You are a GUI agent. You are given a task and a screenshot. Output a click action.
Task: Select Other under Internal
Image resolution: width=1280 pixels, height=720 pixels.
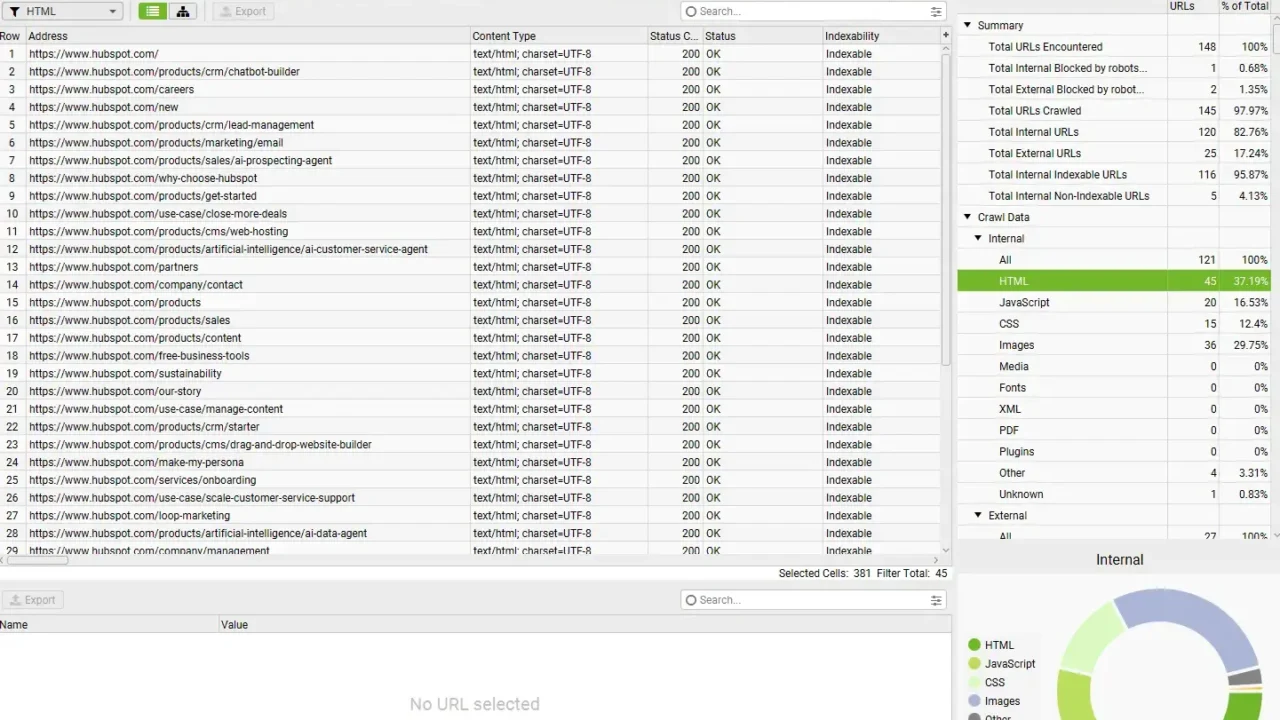point(1114,473)
